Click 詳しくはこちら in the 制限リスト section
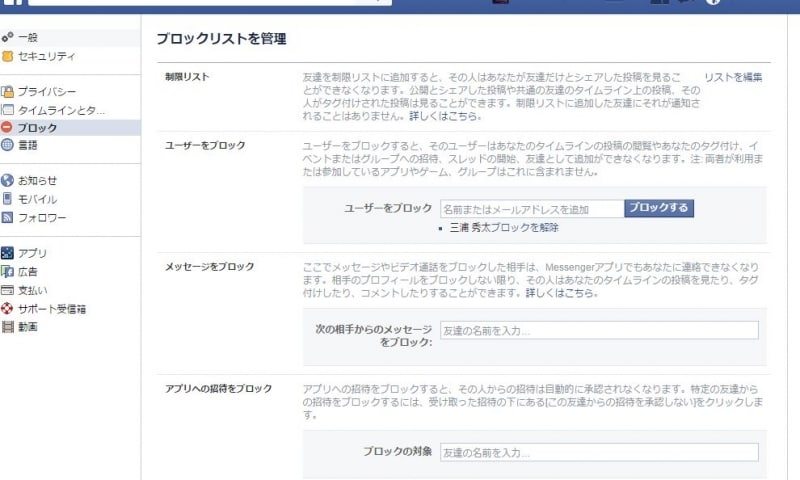 [445, 116]
